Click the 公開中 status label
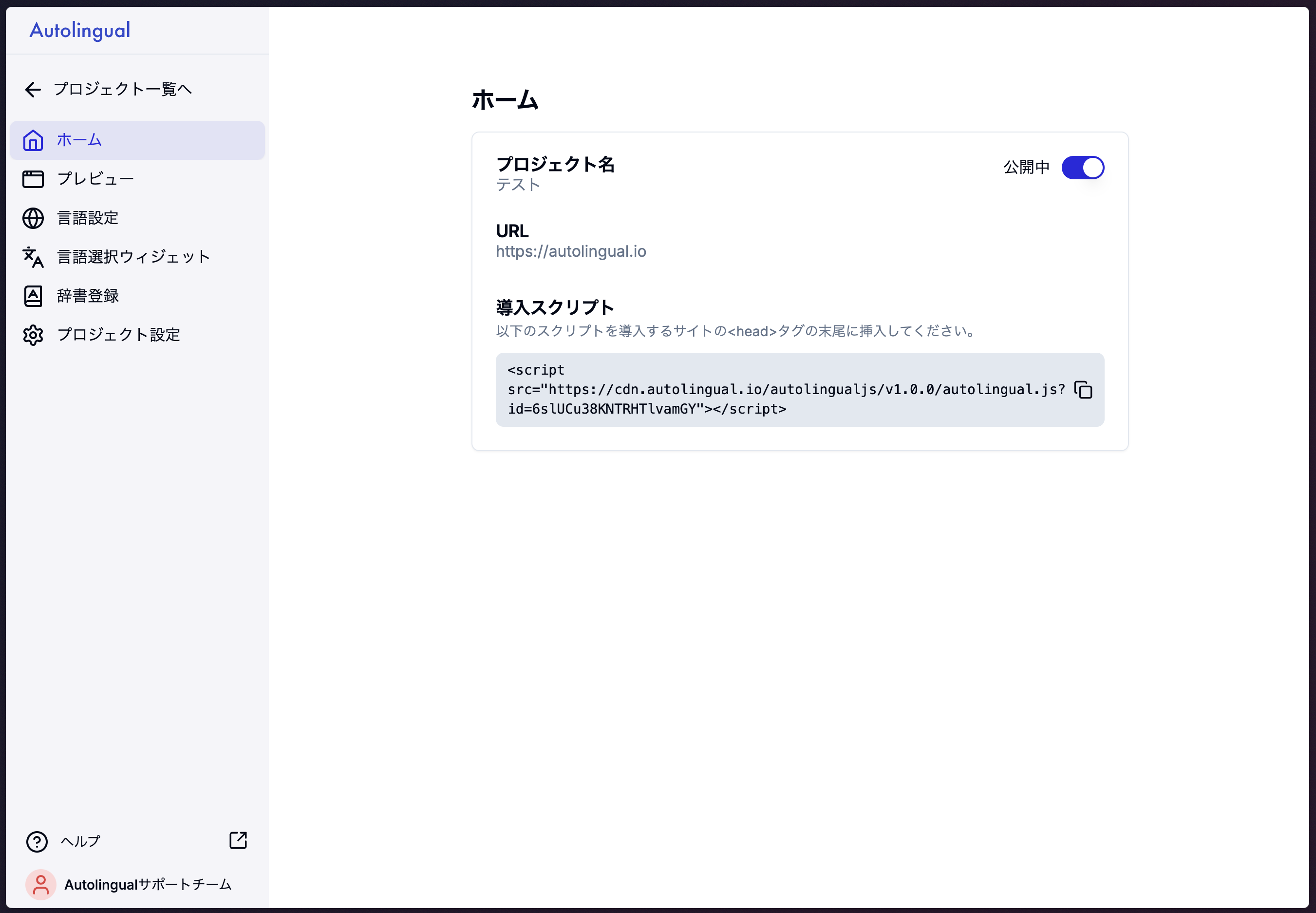Image resolution: width=1316 pixels, height=913 pixels. tap(1027, 167)
